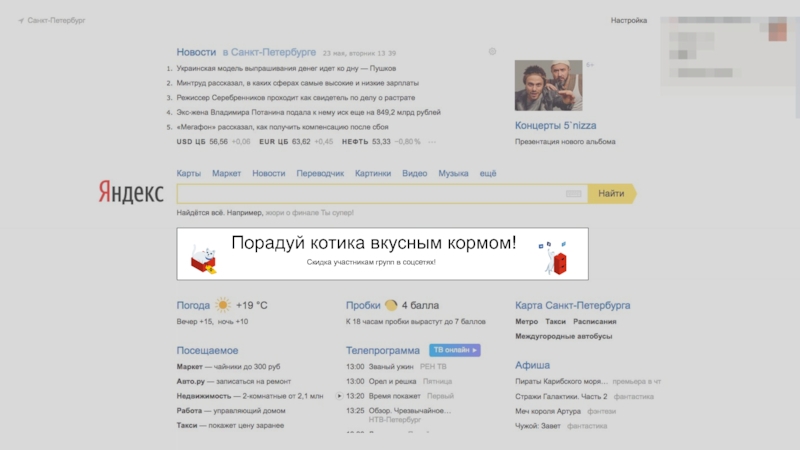Open the news settings gear icon
Screen dimensions: 800x450
pos(492,52)
